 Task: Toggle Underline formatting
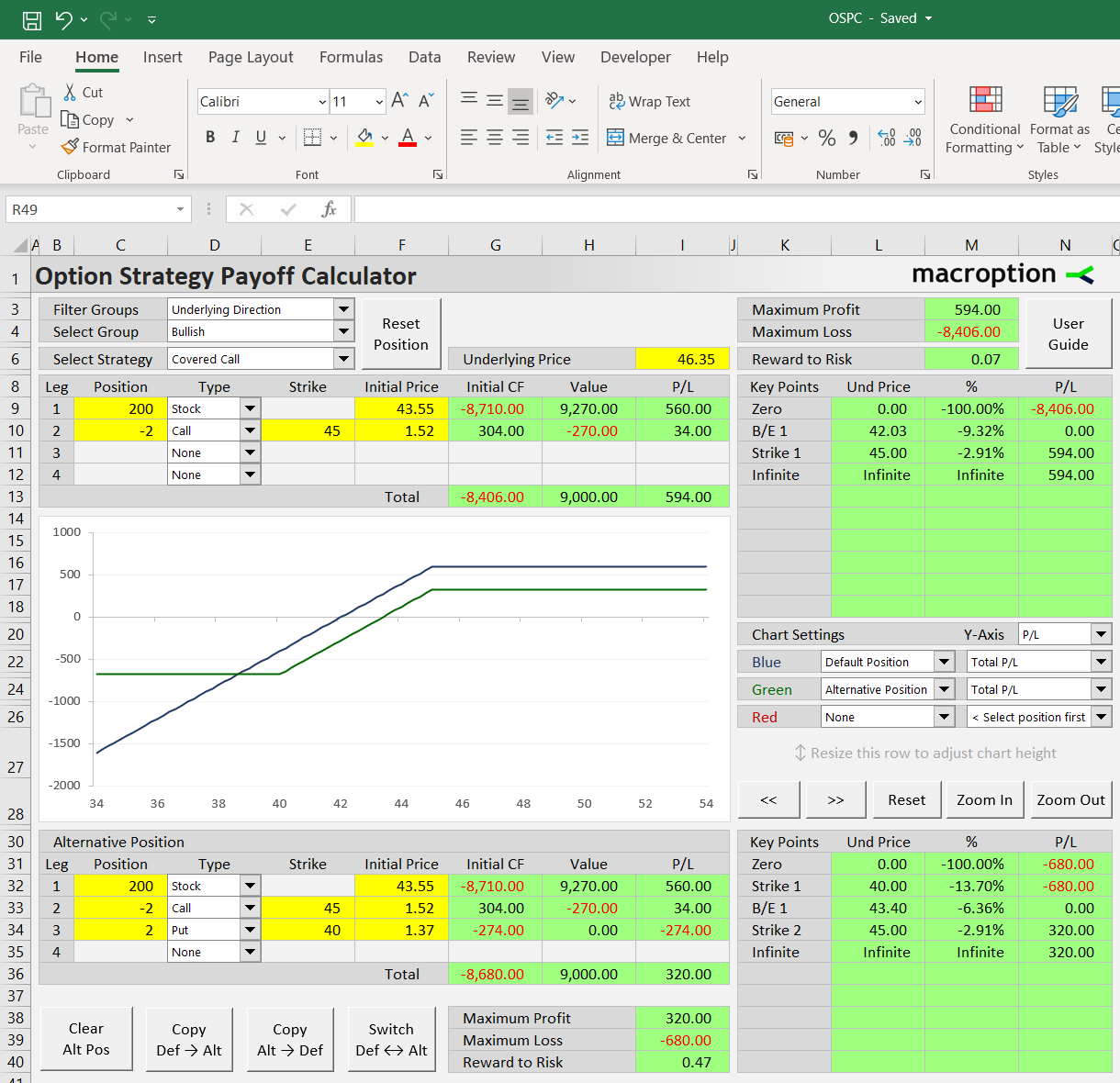261,138
